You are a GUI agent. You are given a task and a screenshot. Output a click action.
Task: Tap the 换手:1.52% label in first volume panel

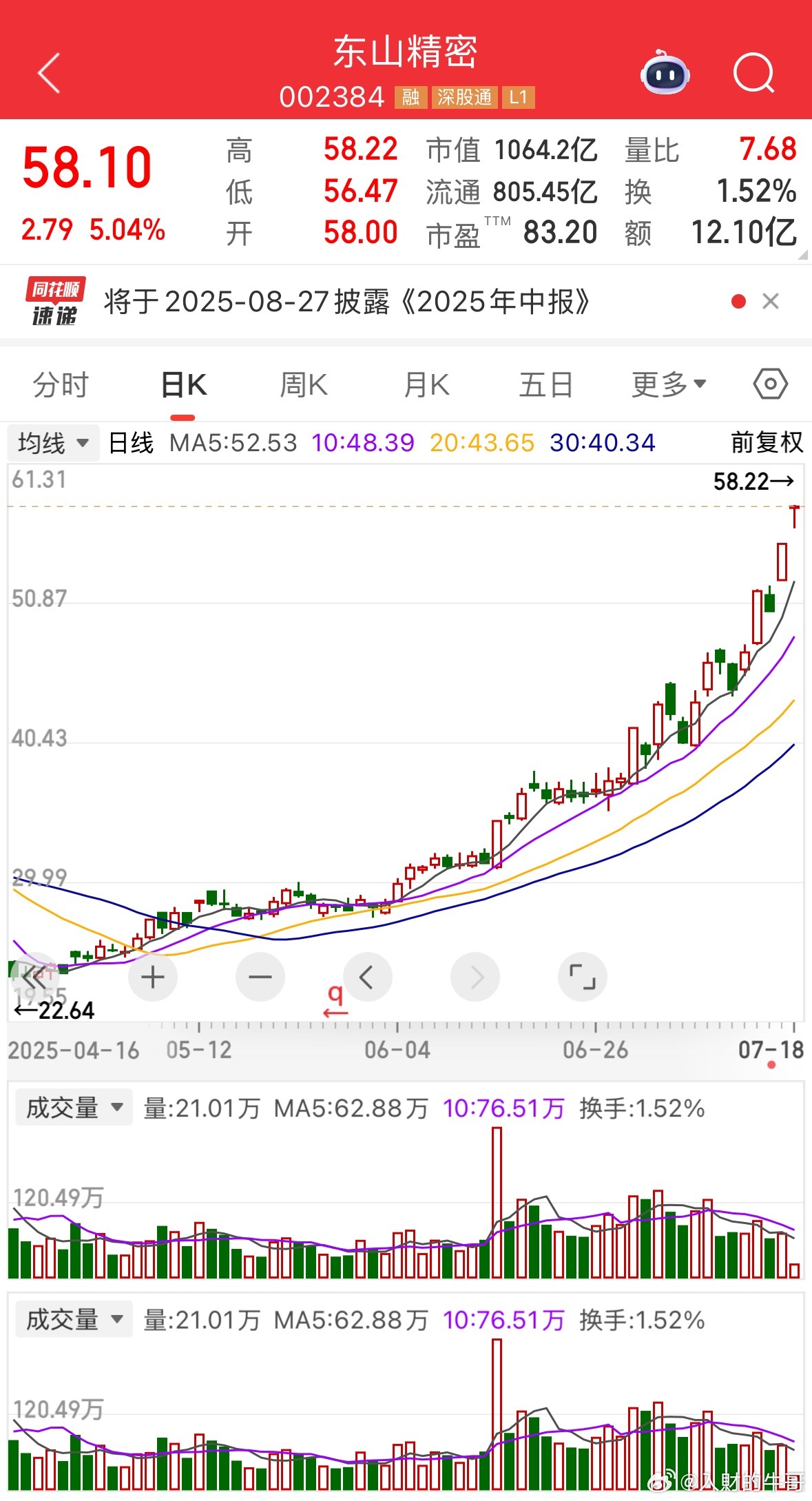pyautogui.click(x=642, y=1108)
